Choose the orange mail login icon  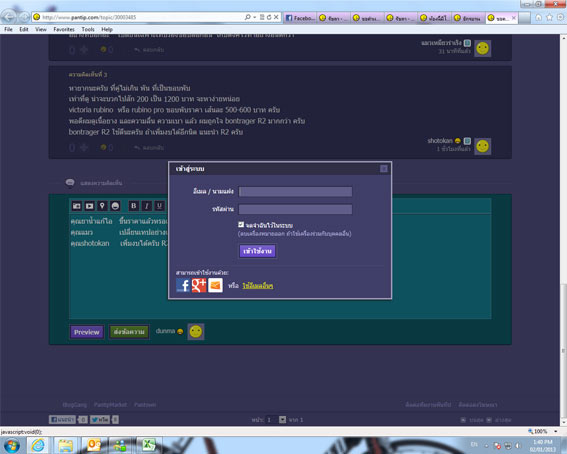pos(216,285)
